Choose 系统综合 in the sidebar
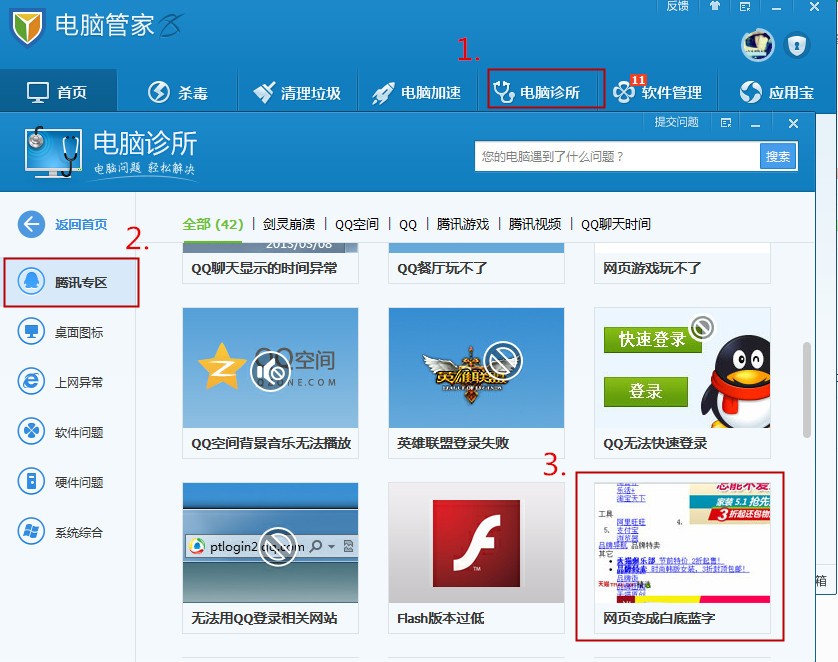The height and width of the screenshot is (662, 838). (x=68, y=532)
